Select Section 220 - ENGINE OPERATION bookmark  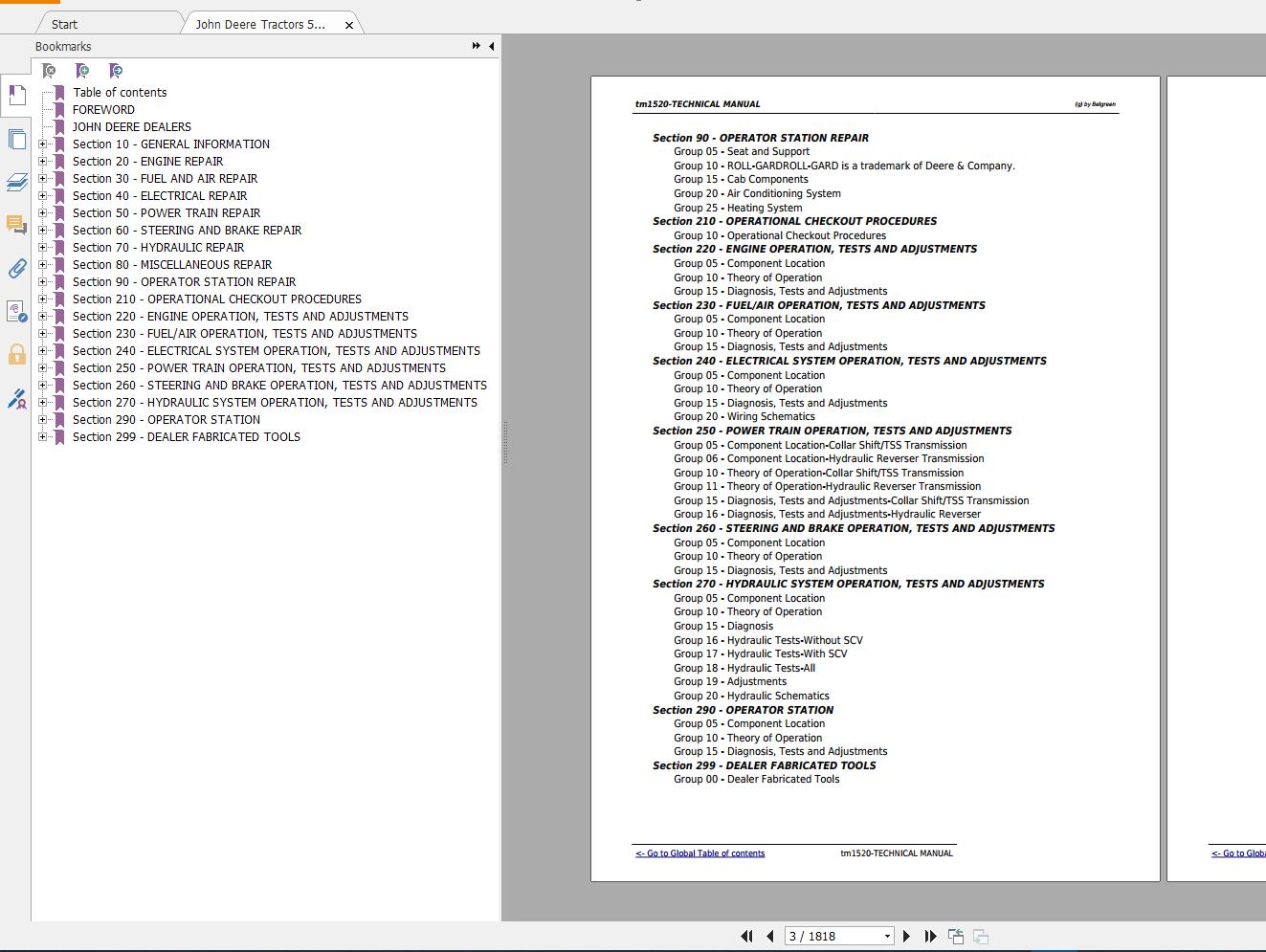tap(240, 317)
